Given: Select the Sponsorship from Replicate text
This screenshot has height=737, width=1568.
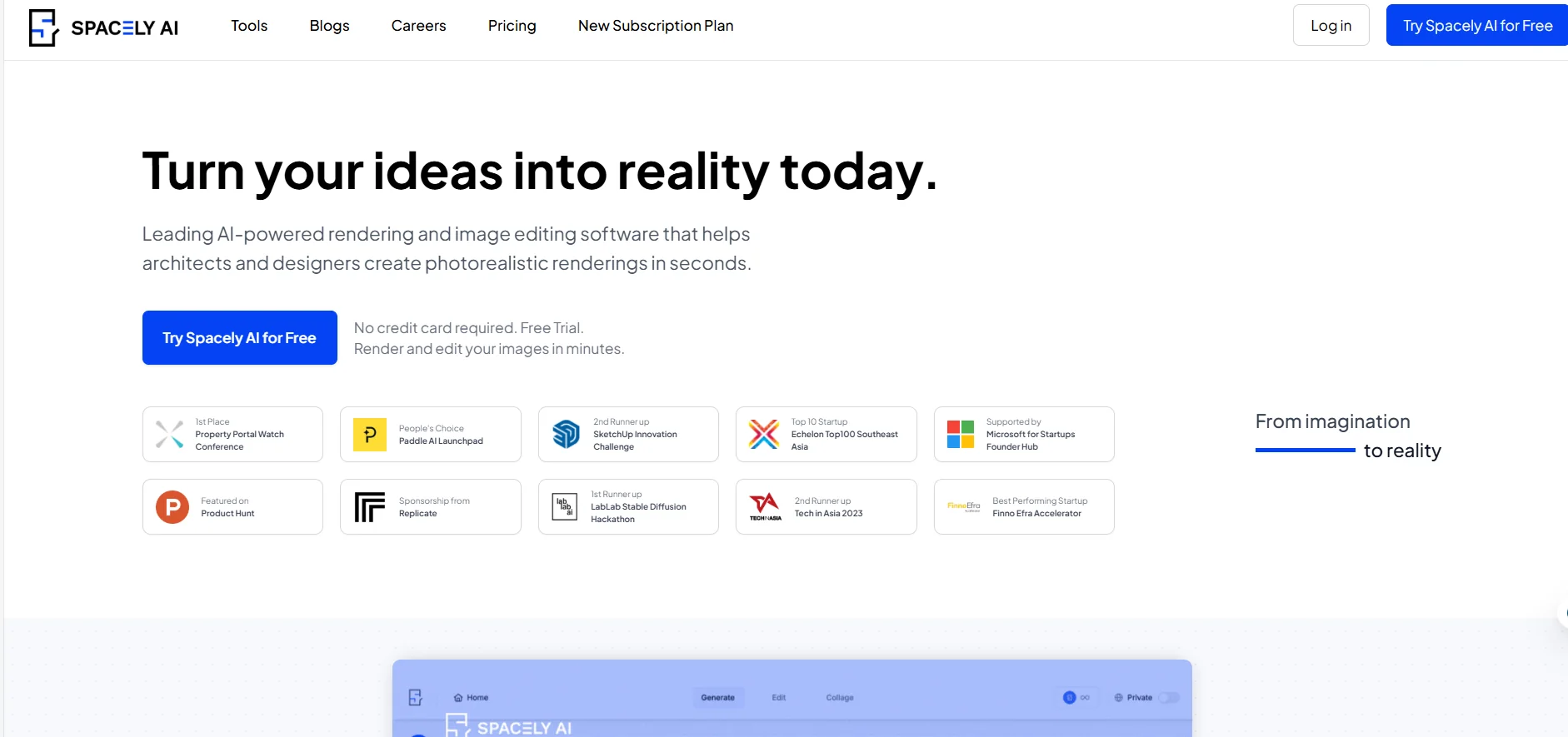Looking at the screenshot, I should (434, 507).
